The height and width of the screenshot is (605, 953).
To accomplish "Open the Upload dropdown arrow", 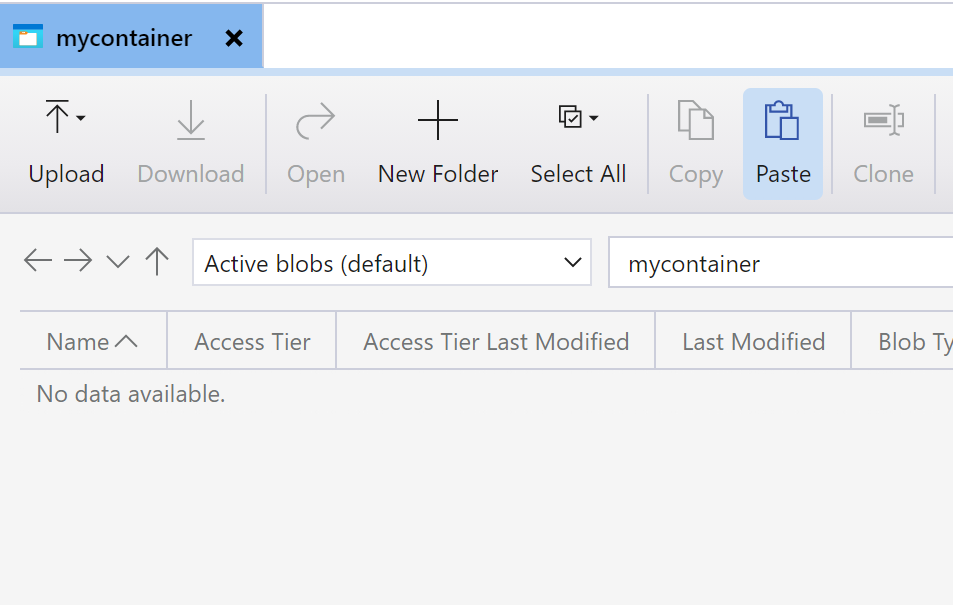I will click(x=81, y=119).
